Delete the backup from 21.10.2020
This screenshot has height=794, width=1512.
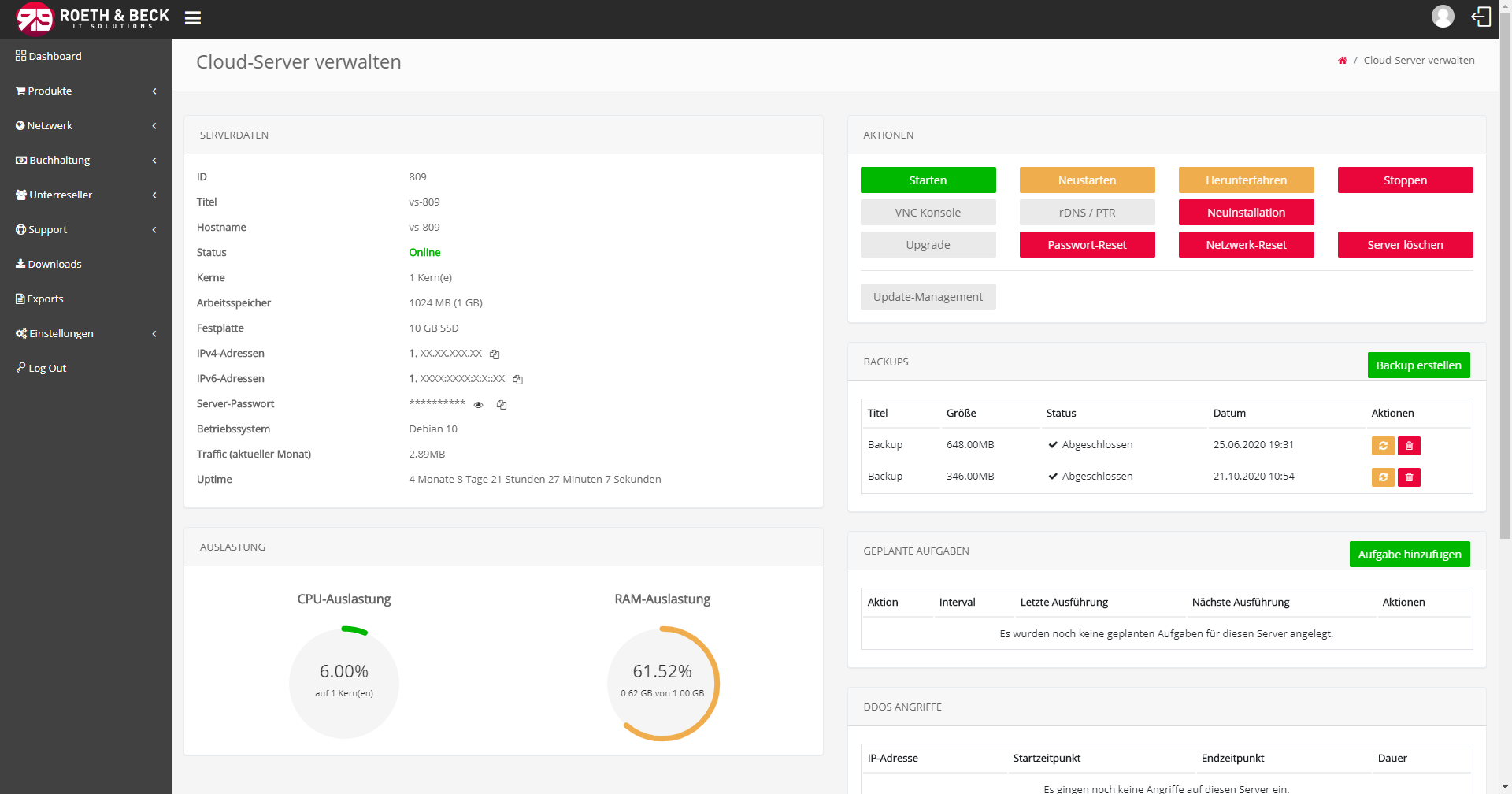pyautogui.click(x=1409, y=477)
